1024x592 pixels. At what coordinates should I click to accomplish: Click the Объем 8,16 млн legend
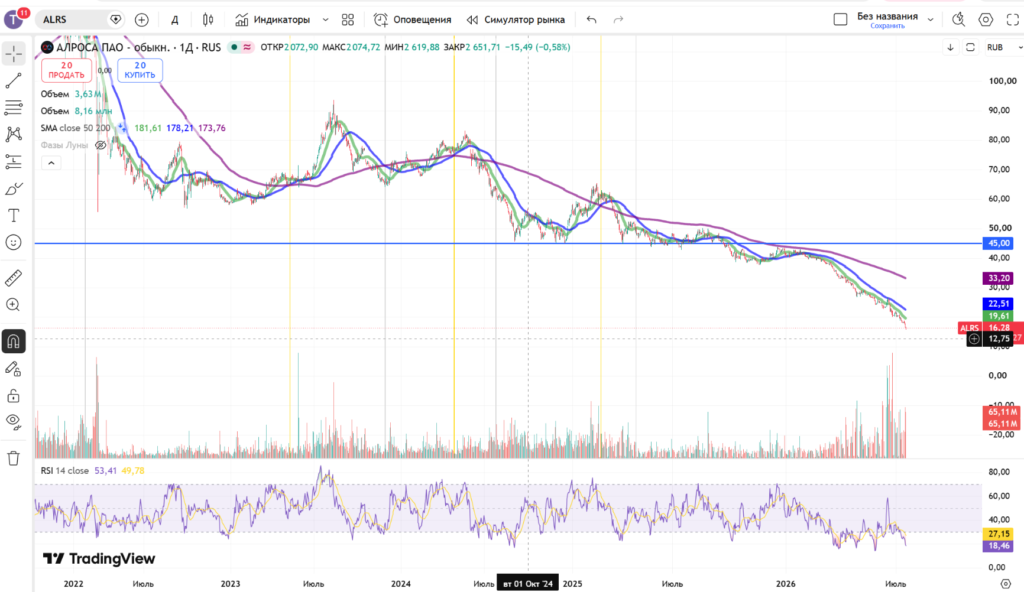[76, 111]
